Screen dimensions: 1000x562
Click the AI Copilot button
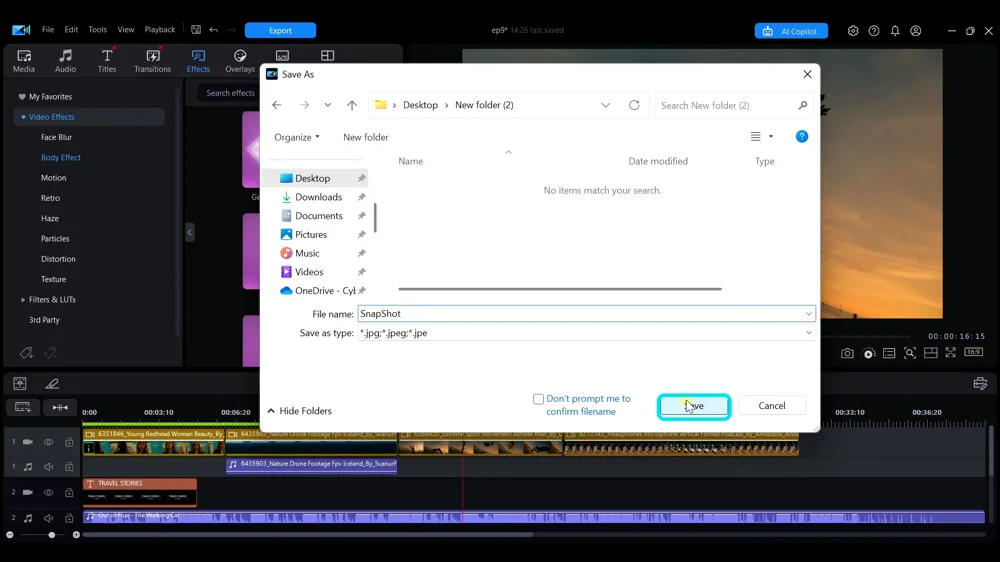(791, 31)
